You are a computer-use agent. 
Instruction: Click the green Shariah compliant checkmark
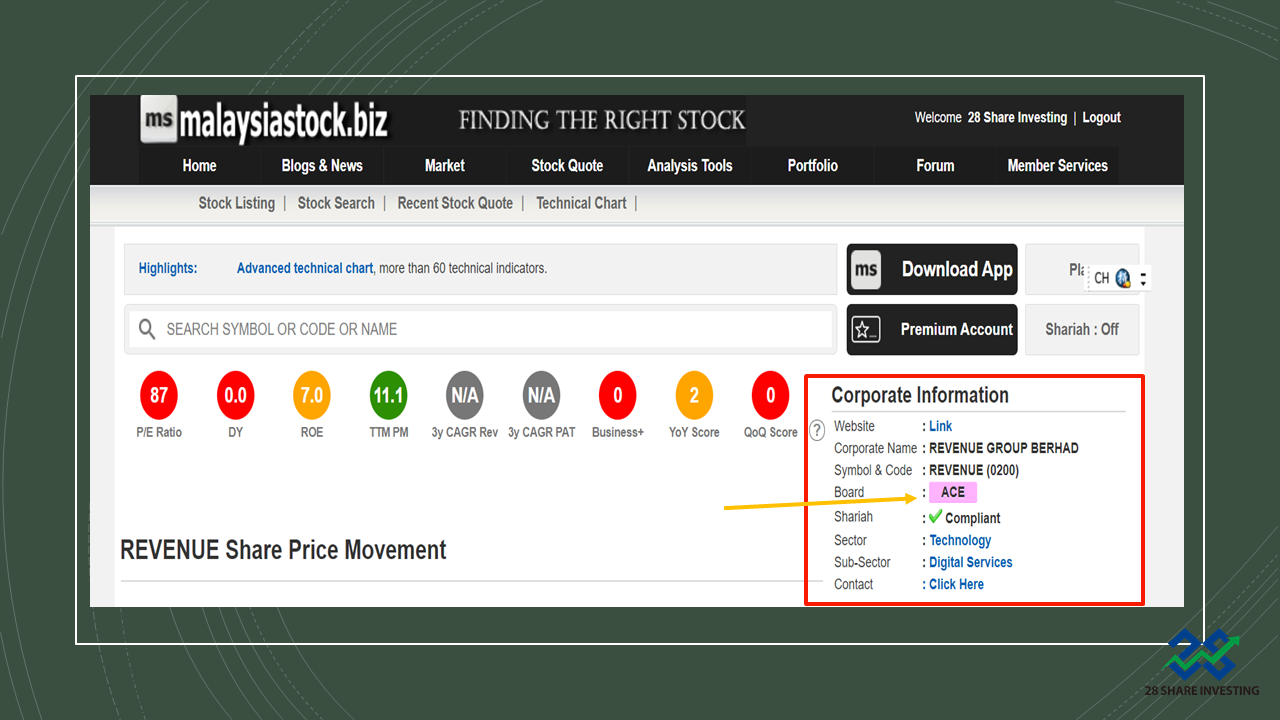click(x=935, y=517)
